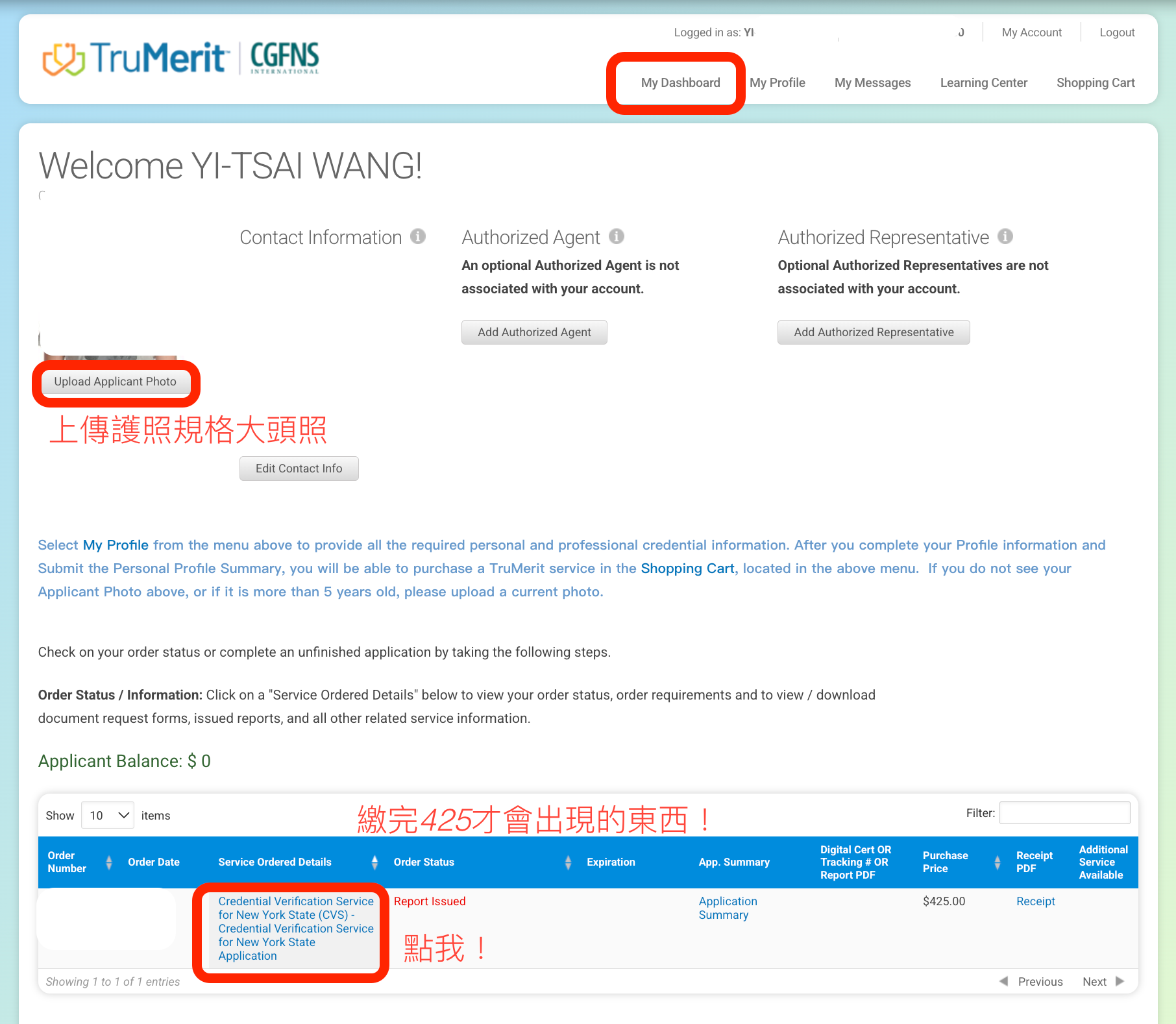Click the Digital Cert OR Tracking header
Screen dimensions: 1176x1024
point(855,862)
